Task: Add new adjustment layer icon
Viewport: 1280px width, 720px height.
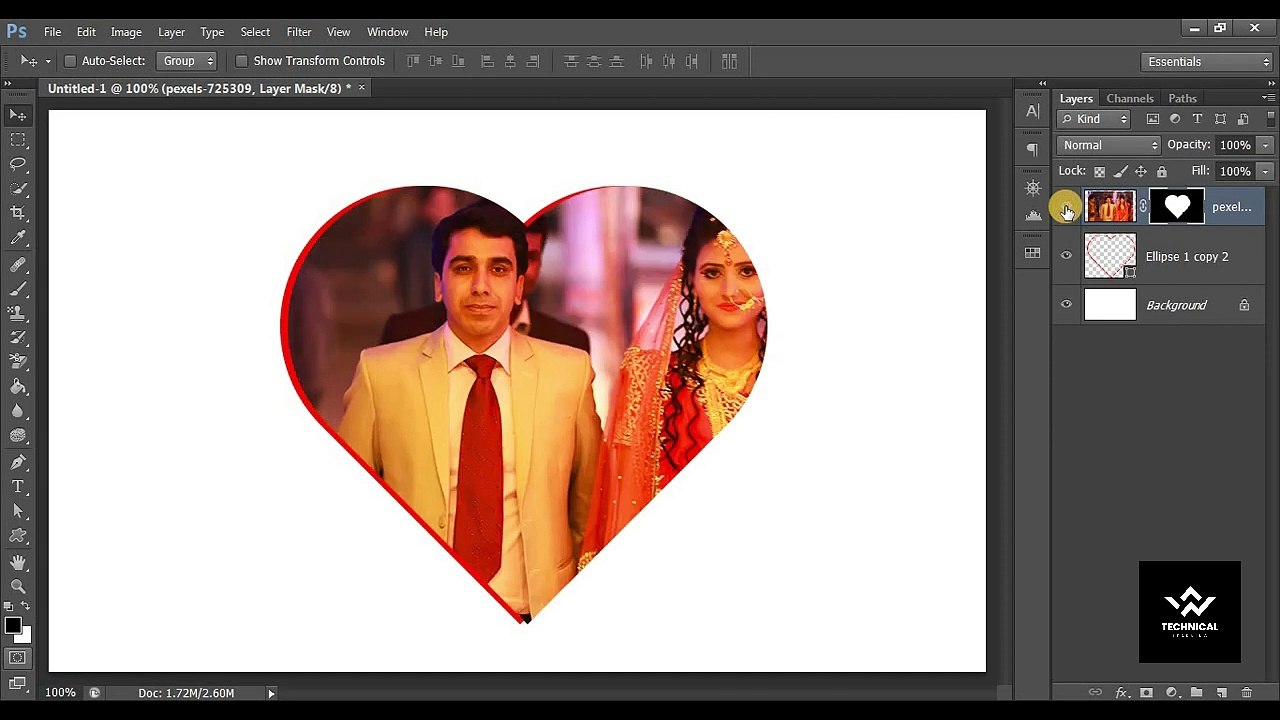Action: (x=1171, y=692)
